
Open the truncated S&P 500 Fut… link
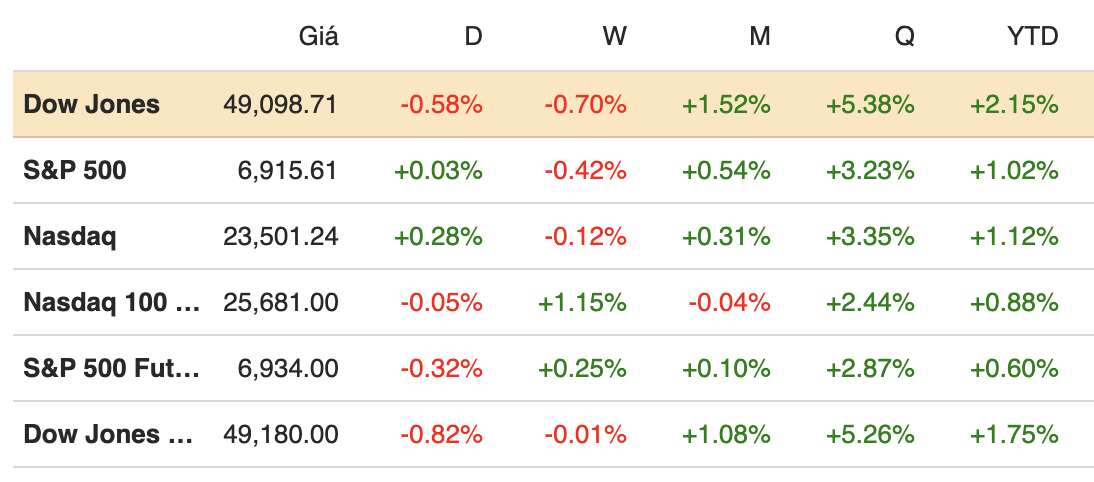(111, 368)
